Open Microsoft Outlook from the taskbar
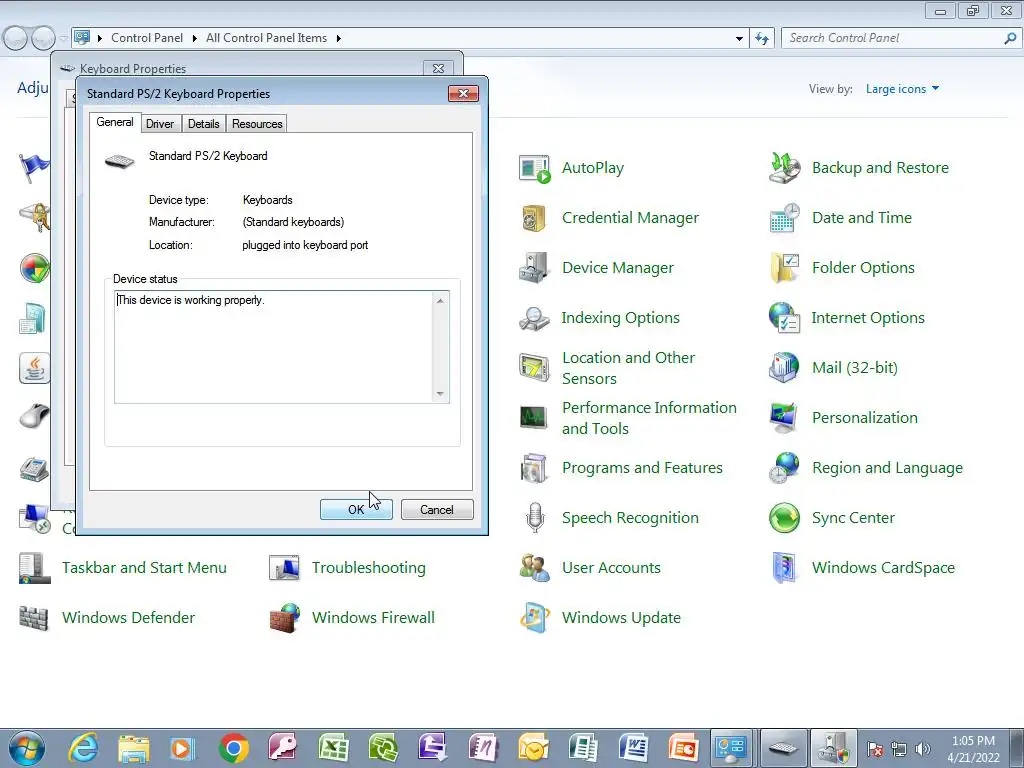1024x768 pixels. point(533,748)
